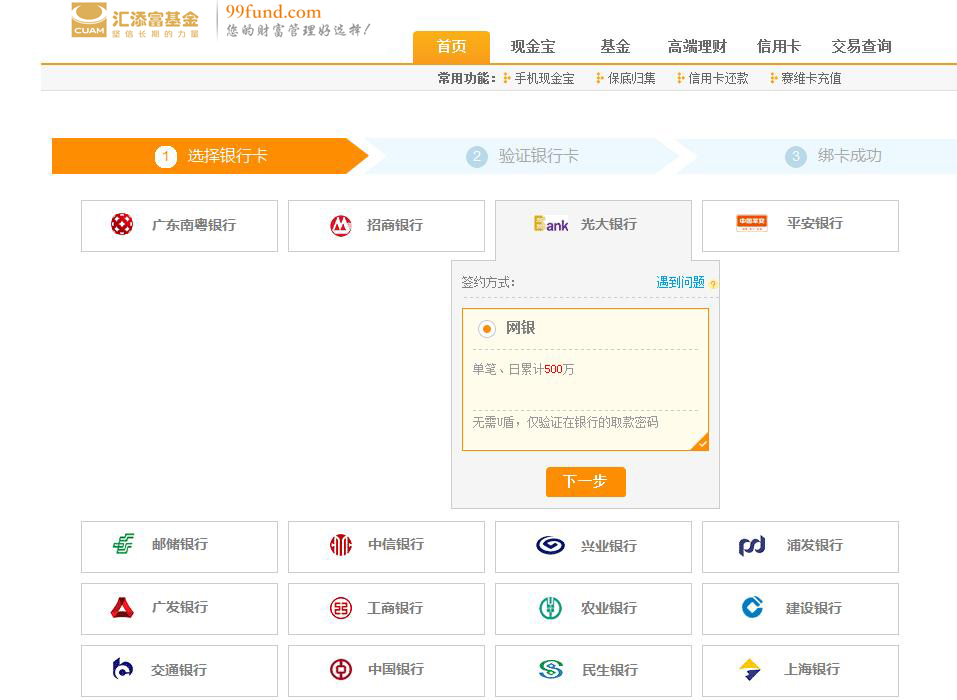
Task: Open the 遇到问题 link
Action: pyautogui.click(x=680, y=283)
